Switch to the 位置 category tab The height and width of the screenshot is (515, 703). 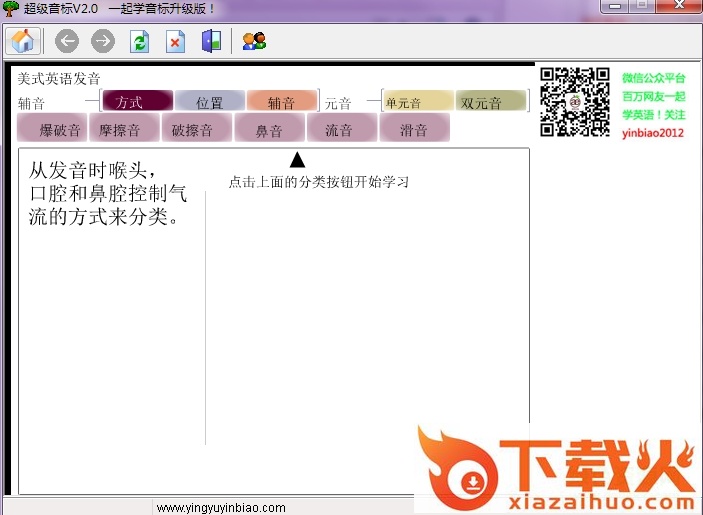pyautogui.click(x=209, y=101)
